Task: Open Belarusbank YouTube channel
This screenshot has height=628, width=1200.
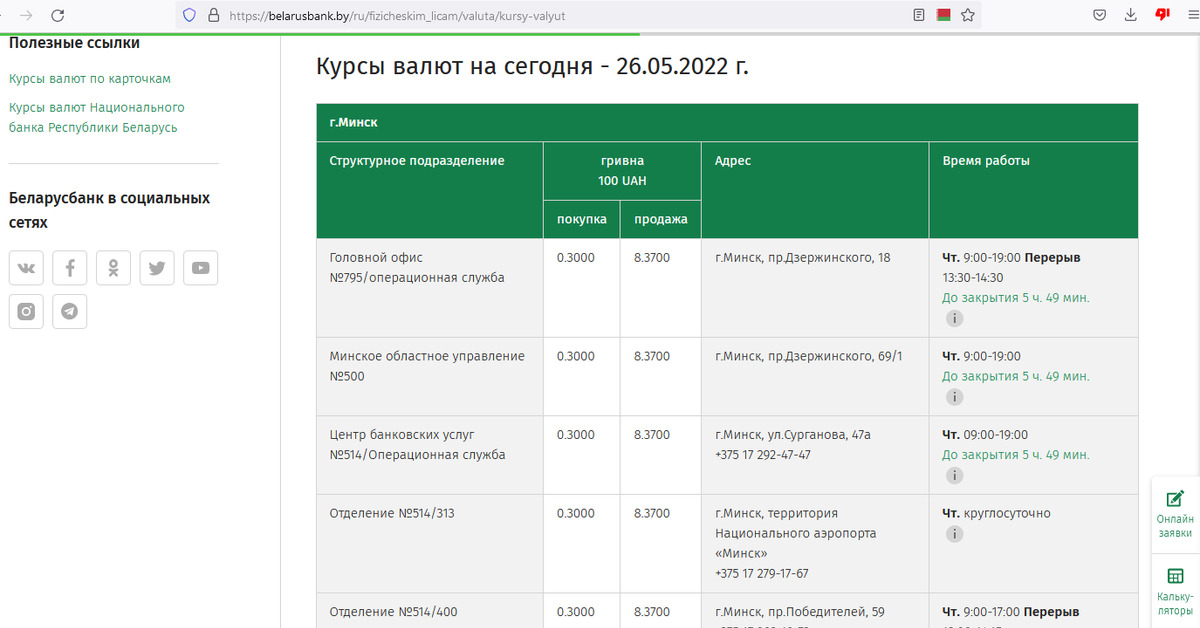Action: coord(201,268)
